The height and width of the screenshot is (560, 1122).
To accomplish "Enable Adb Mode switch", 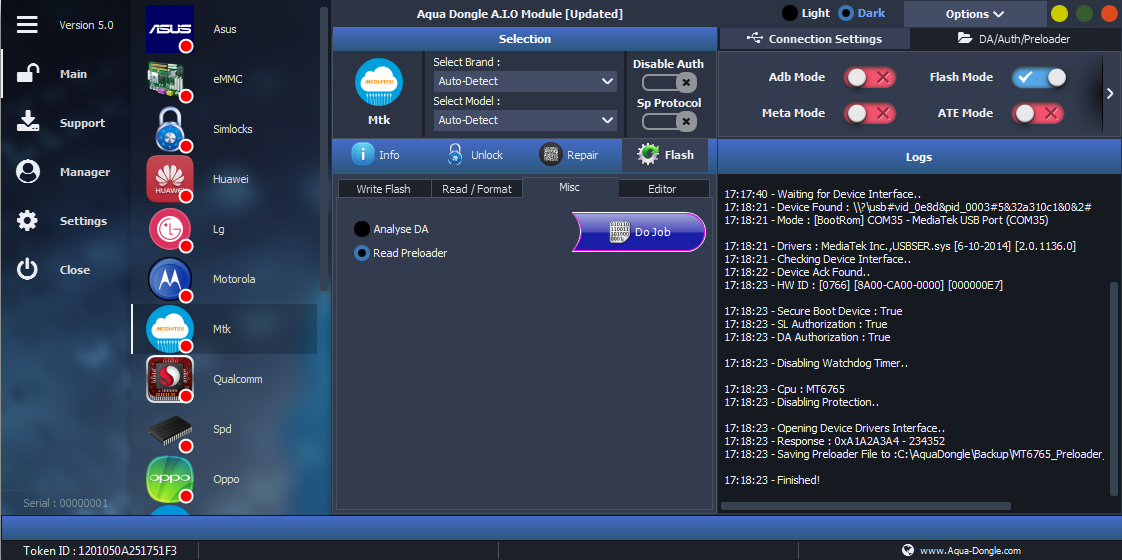I will point(869,77).
